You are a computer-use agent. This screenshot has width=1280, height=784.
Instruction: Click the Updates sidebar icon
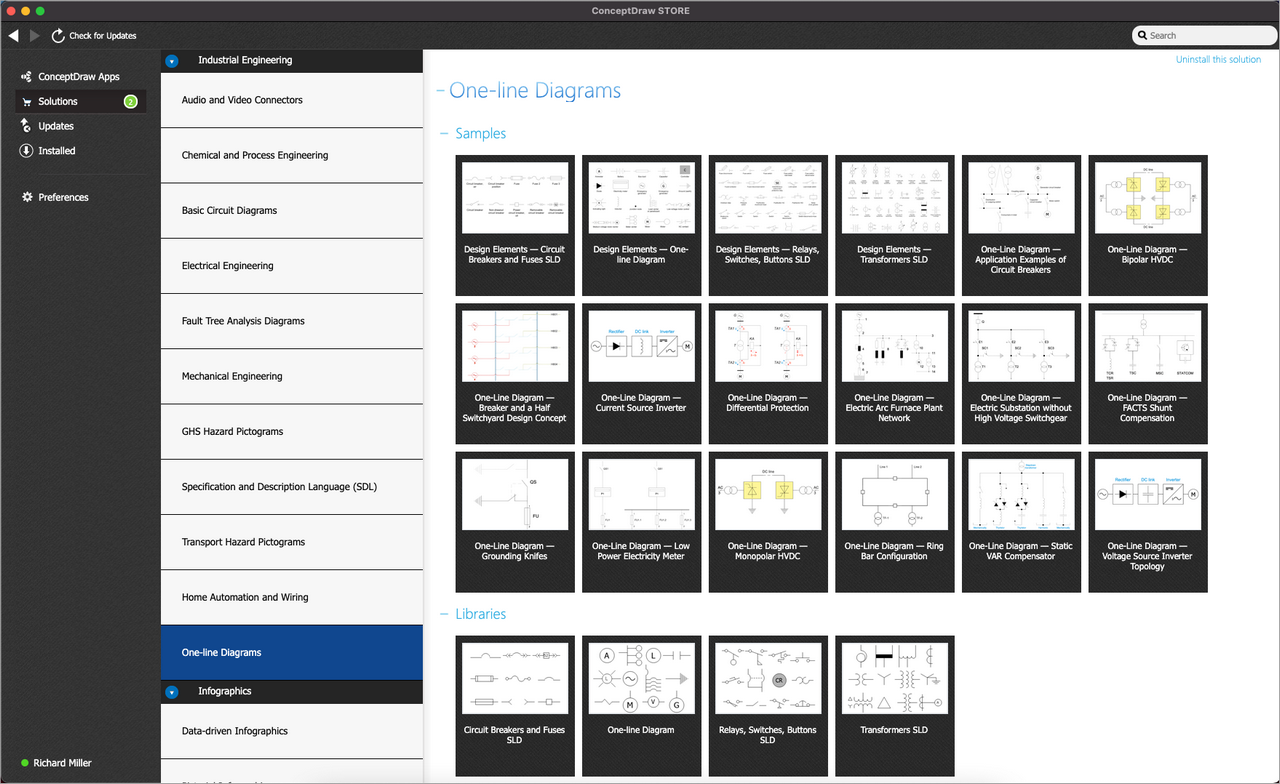pyautogui.click(x=26, y=126)
